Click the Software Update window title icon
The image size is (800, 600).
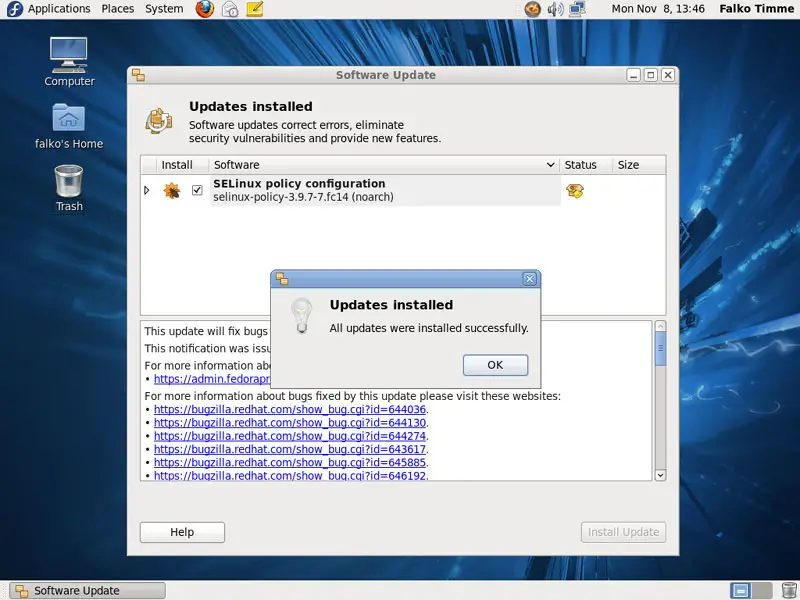click(x=138, y=75)
